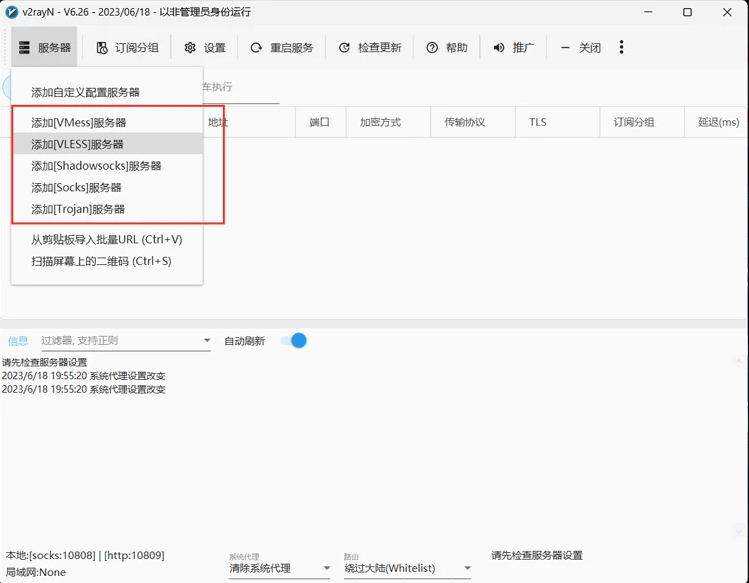This screenshot has width=749, height=583.
Task: Click the log panel scroll up arrow
Action: point(738,362)
